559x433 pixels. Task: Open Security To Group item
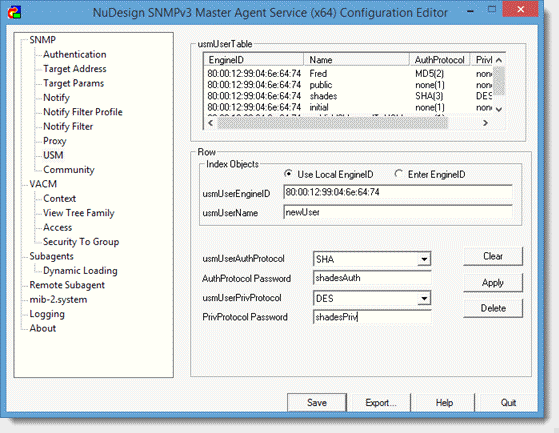[81, 242]
